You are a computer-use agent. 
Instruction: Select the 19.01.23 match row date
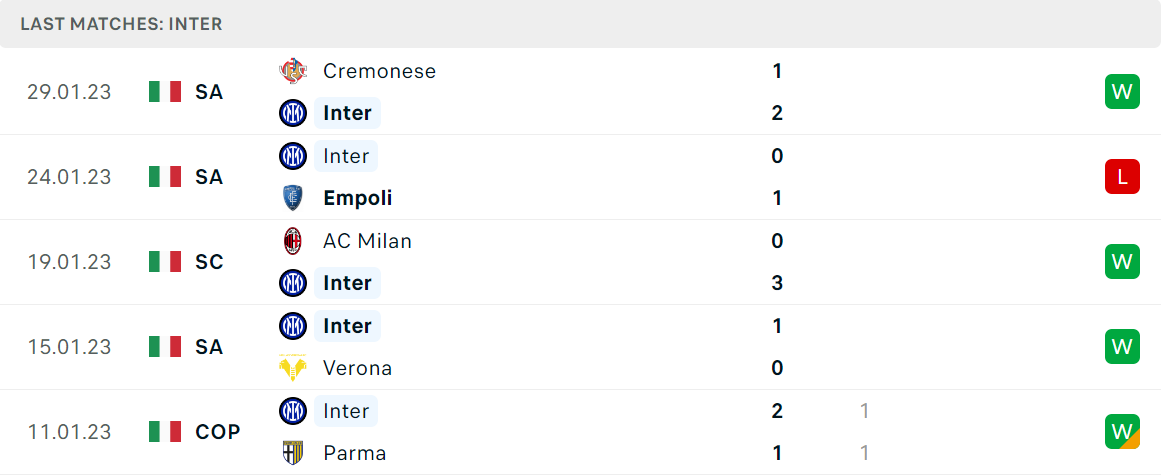pyautogui.click(x=69, y=262)
